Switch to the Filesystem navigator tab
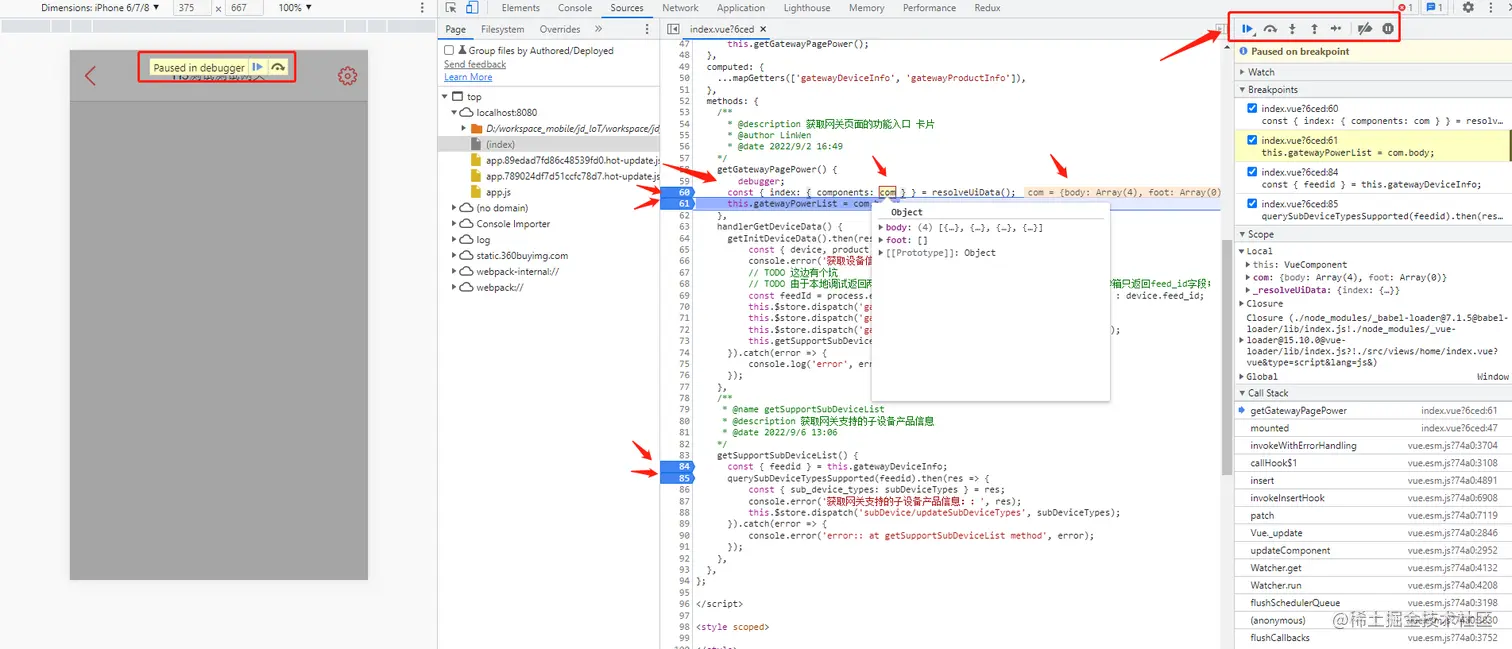 pos(502,29)
